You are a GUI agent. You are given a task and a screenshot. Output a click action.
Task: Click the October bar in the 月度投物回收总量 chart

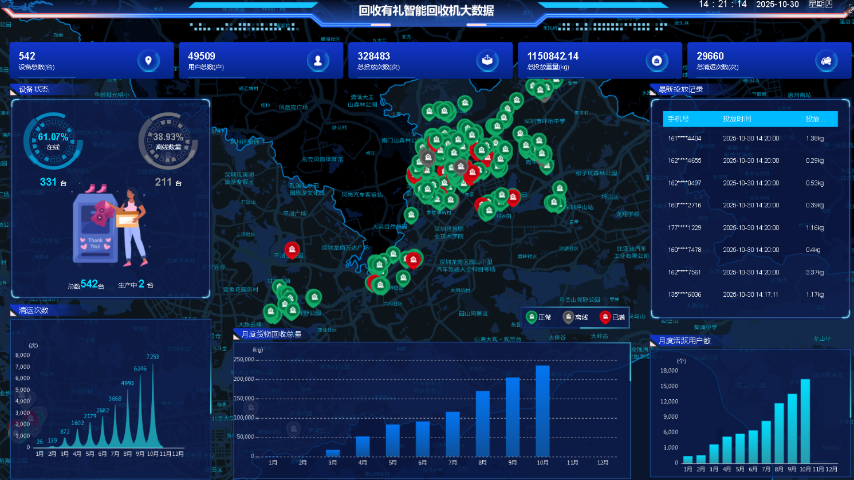tap(543, 411)
